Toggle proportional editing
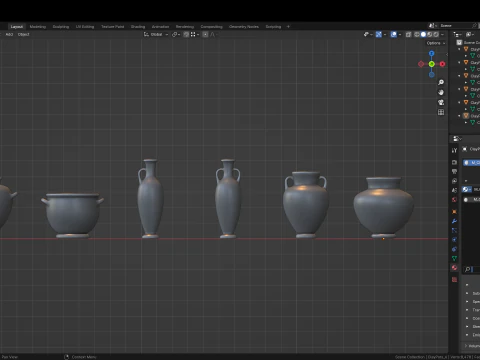 point(205,34)
